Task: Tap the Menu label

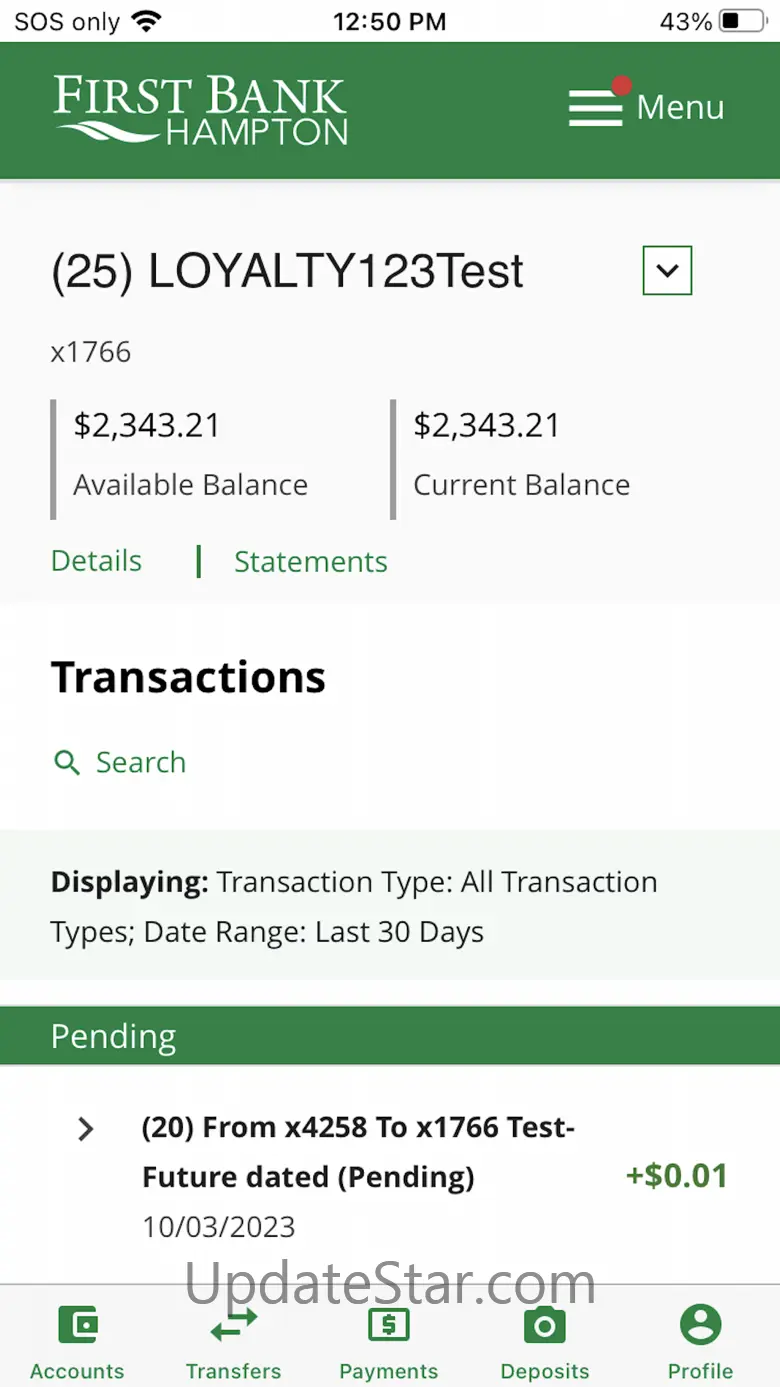Action: pyautogui.click(x=680, y=108)
